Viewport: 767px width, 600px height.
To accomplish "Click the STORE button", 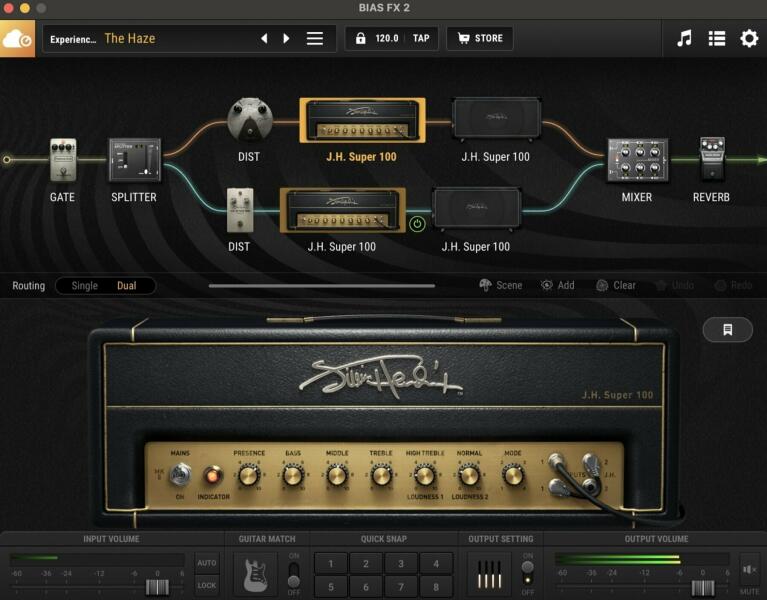I will click(x=480, y=39).
